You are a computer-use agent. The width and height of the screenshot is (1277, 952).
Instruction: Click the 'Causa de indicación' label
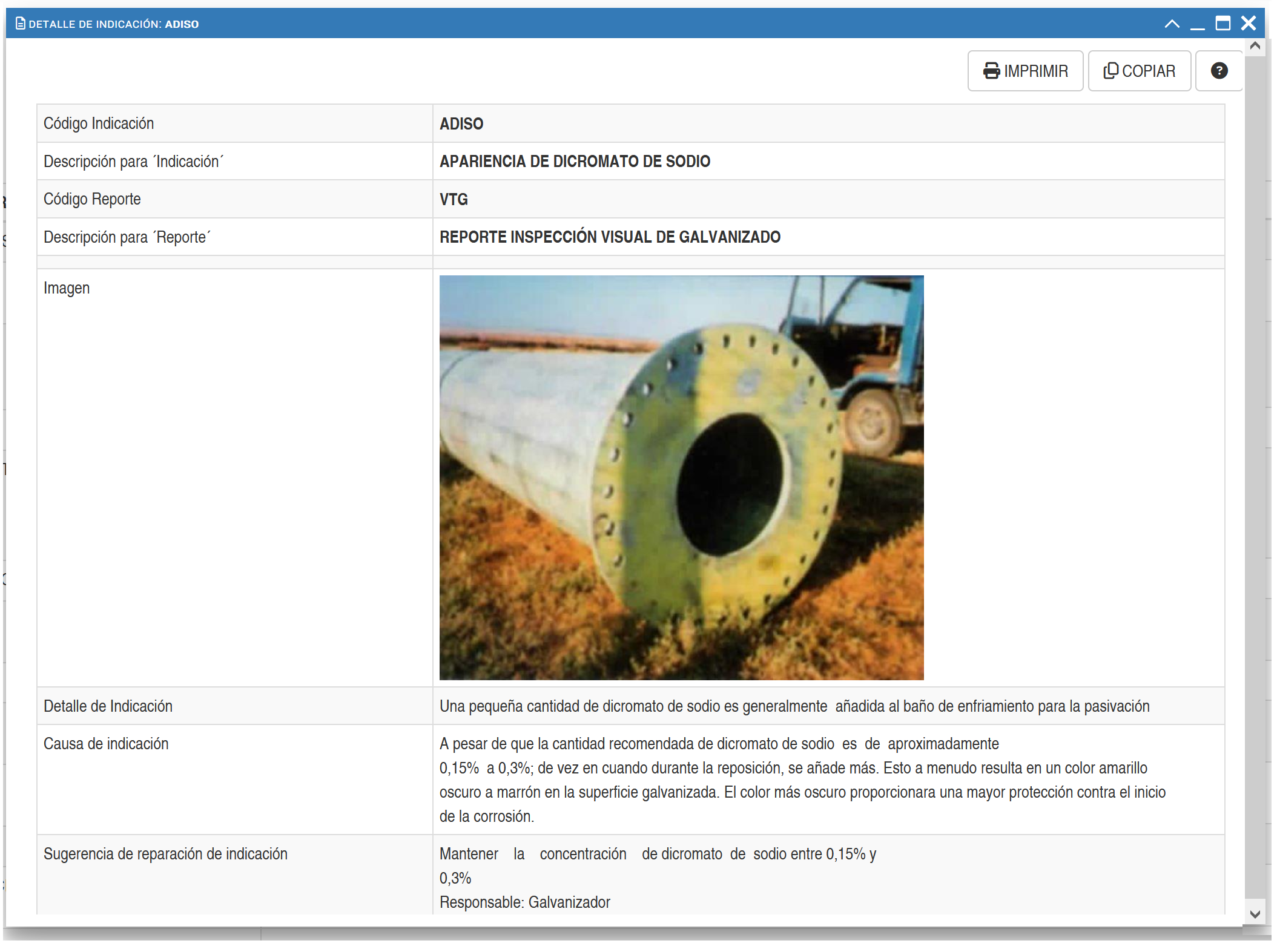pyautogui.click(x=106, y=744)
